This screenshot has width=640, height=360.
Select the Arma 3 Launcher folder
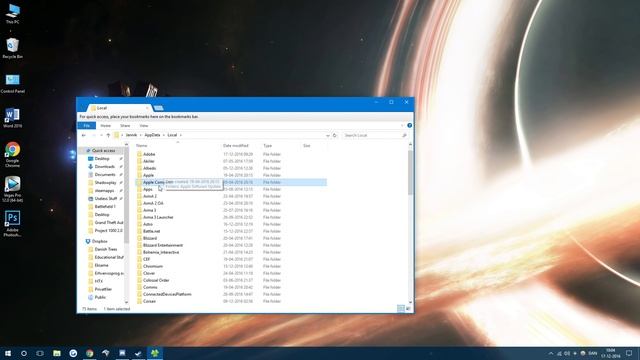pyautogui.click(x=158, y=217)
